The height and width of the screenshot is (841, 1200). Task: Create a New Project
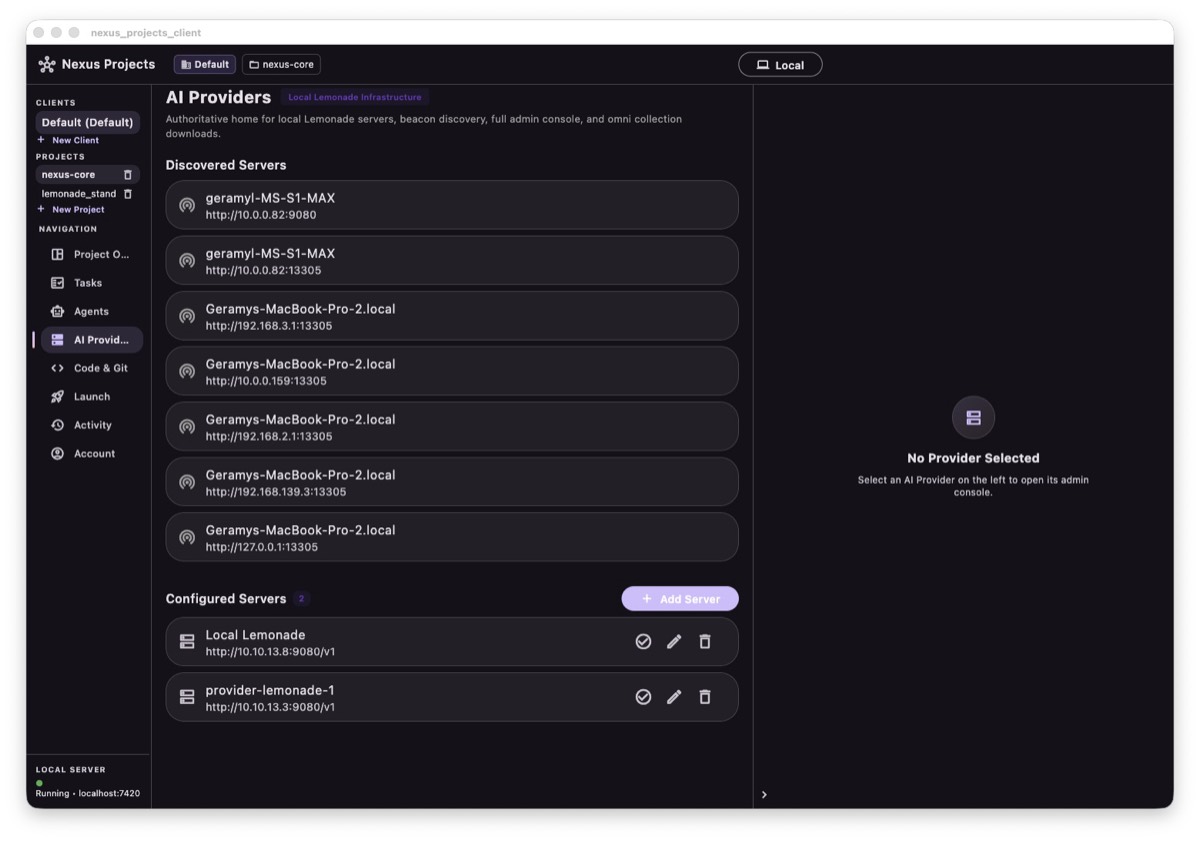click(71, 210)
